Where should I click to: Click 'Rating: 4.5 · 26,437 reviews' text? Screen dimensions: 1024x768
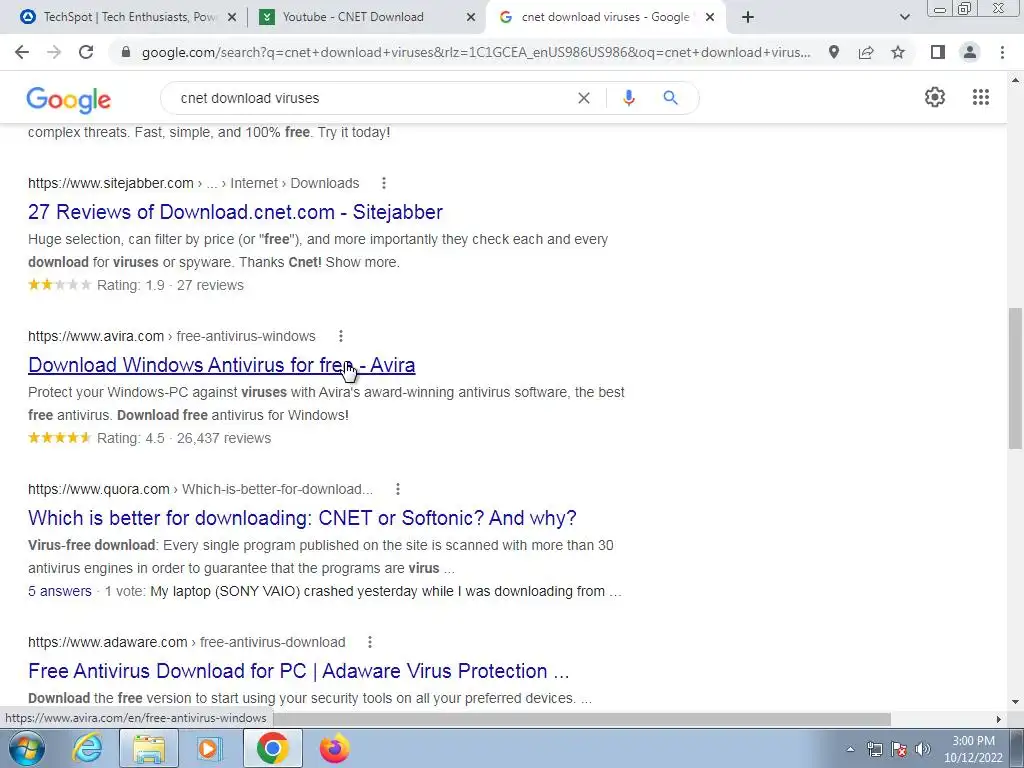(184, 438)
